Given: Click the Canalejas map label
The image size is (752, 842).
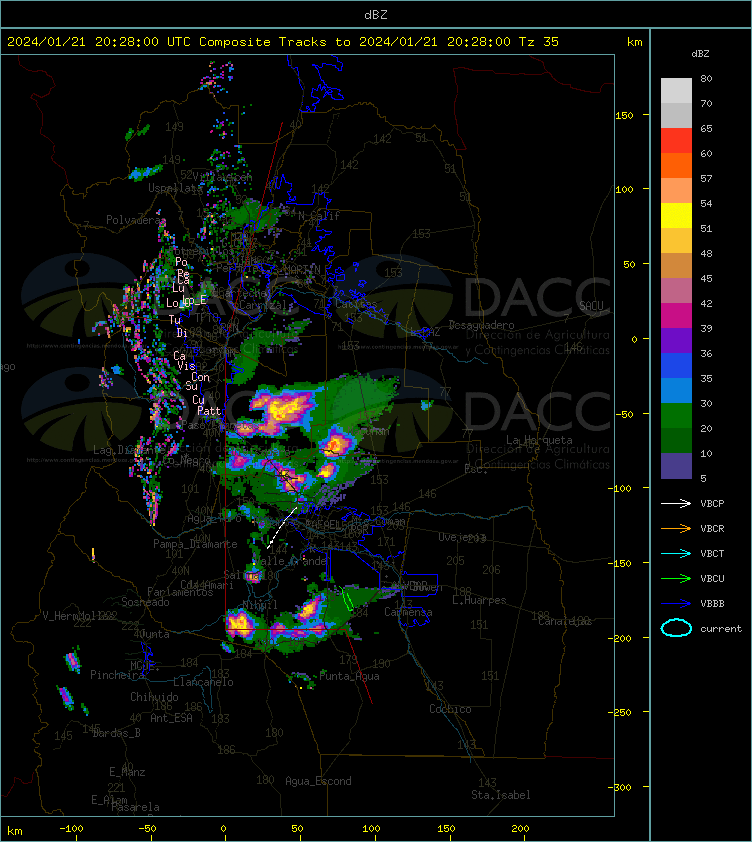Looking at the screenshot, I should (564, 621).
